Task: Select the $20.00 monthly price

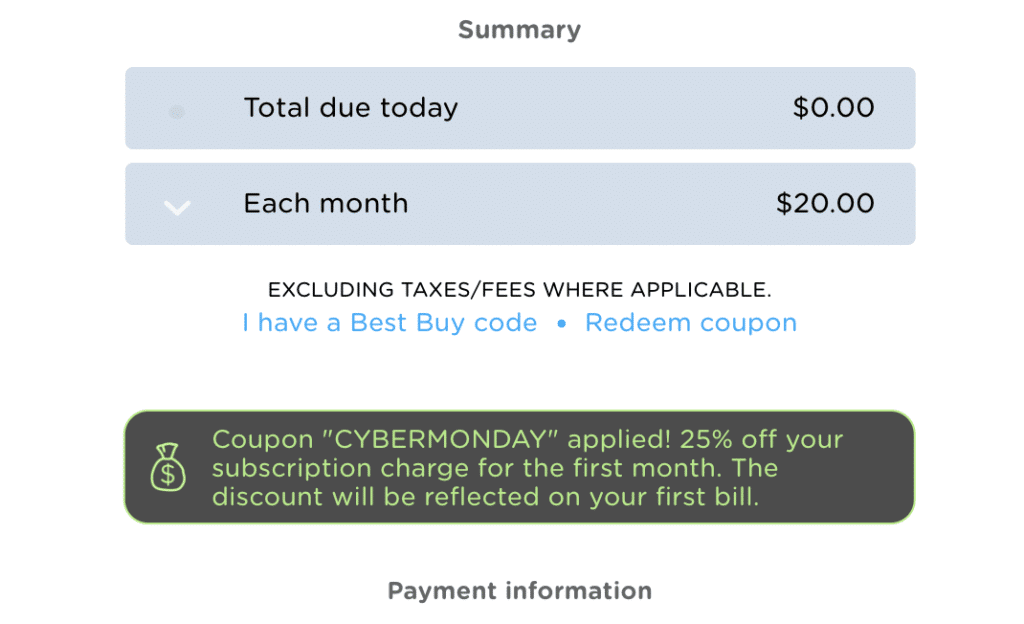Action: pyautogui.click(x=825, y=204)
